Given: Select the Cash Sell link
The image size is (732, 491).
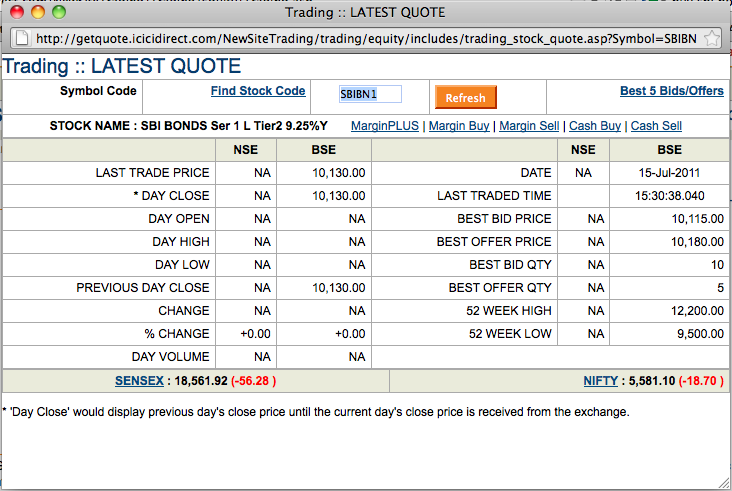Looking at the screenshot, I should pos(656,126).
